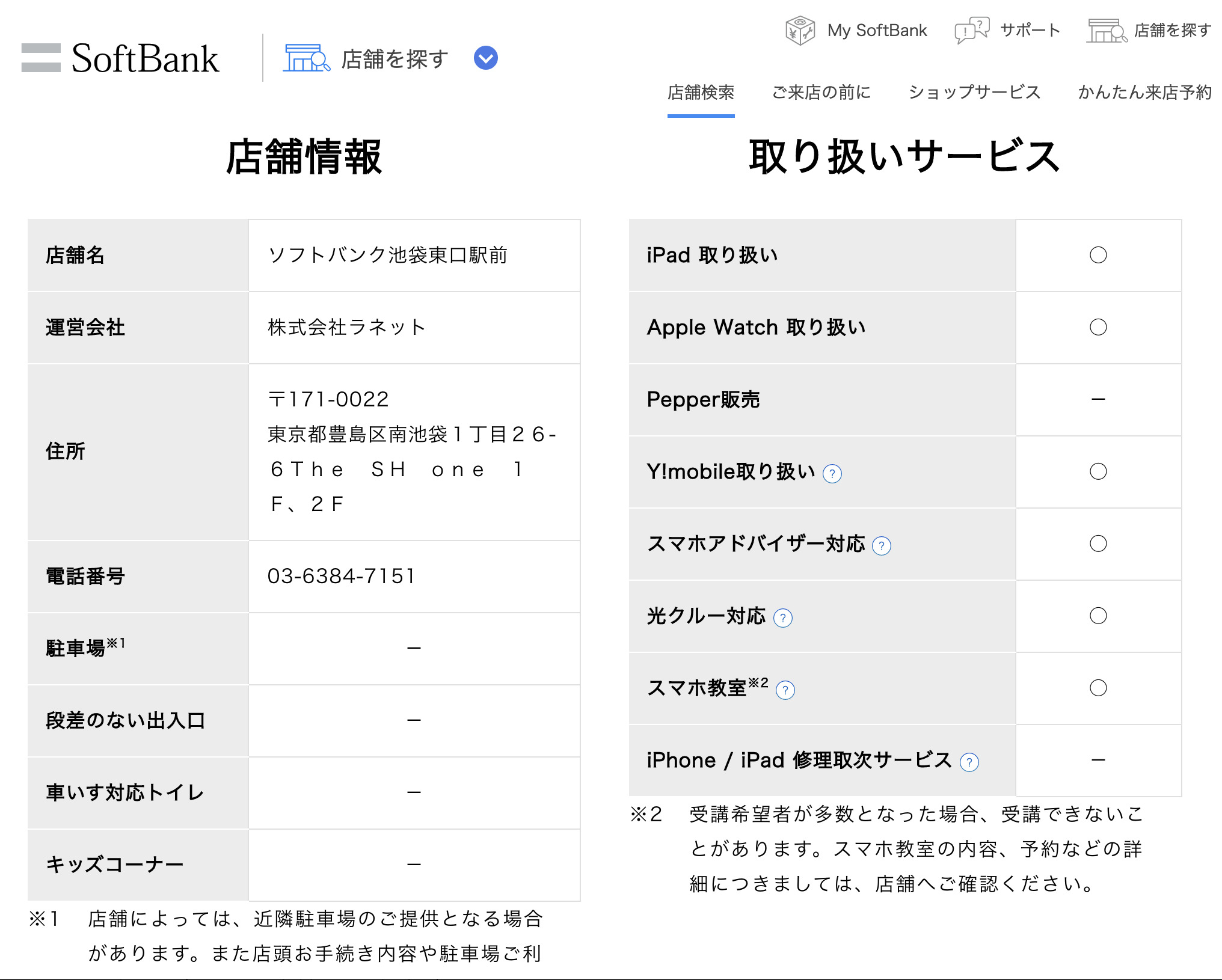Screen dimensions: 1222x980
Task: Expand the 店舗を探す blue chevron dropdown
Action: click(485, 58)
